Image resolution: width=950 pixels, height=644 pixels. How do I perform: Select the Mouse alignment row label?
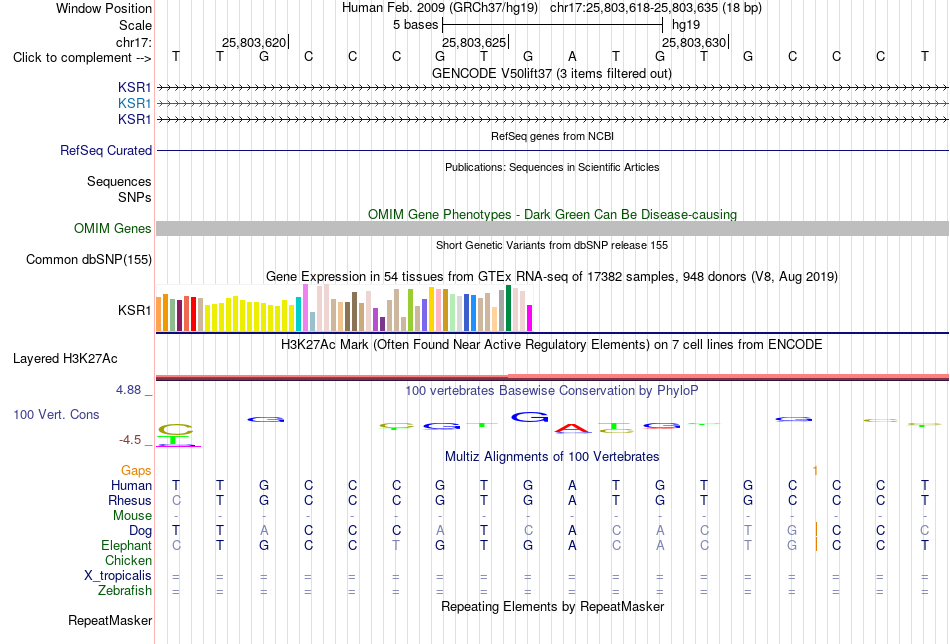click(132, 516)
